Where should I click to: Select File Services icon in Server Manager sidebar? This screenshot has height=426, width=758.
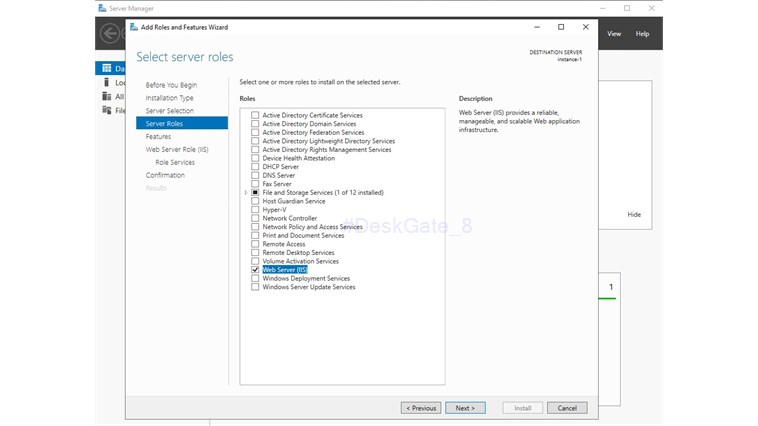coord(106,110)
